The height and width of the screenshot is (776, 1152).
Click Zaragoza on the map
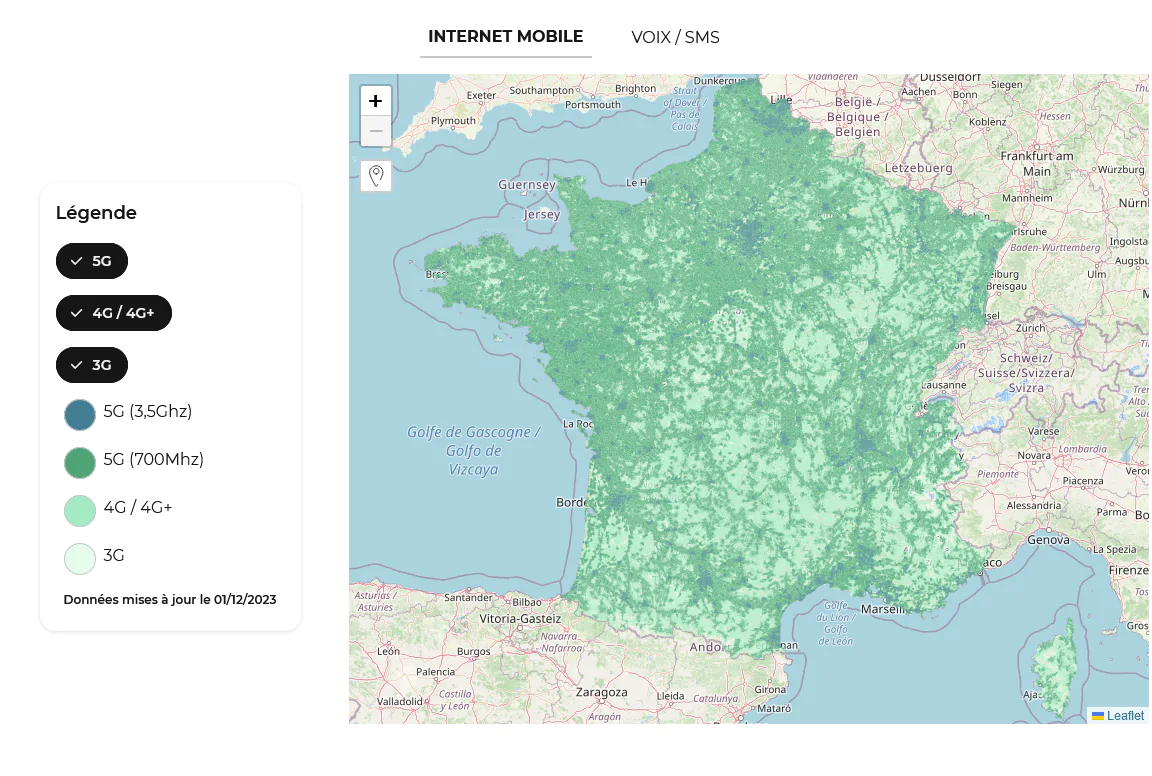(x=602, y=692)
